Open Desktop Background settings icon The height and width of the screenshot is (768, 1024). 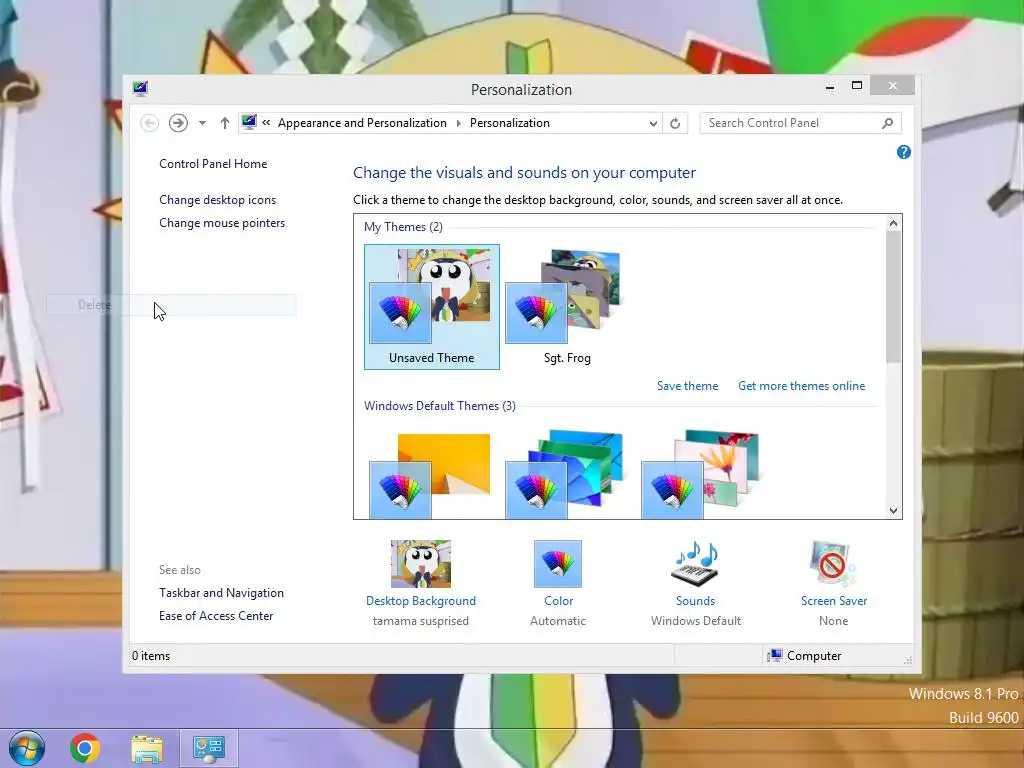421,564
